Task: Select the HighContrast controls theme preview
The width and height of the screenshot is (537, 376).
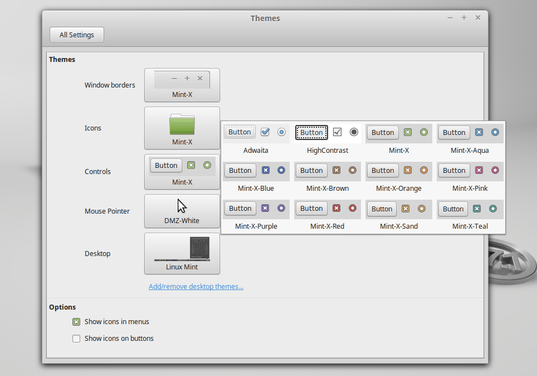Action: click(x=327, y=132)
